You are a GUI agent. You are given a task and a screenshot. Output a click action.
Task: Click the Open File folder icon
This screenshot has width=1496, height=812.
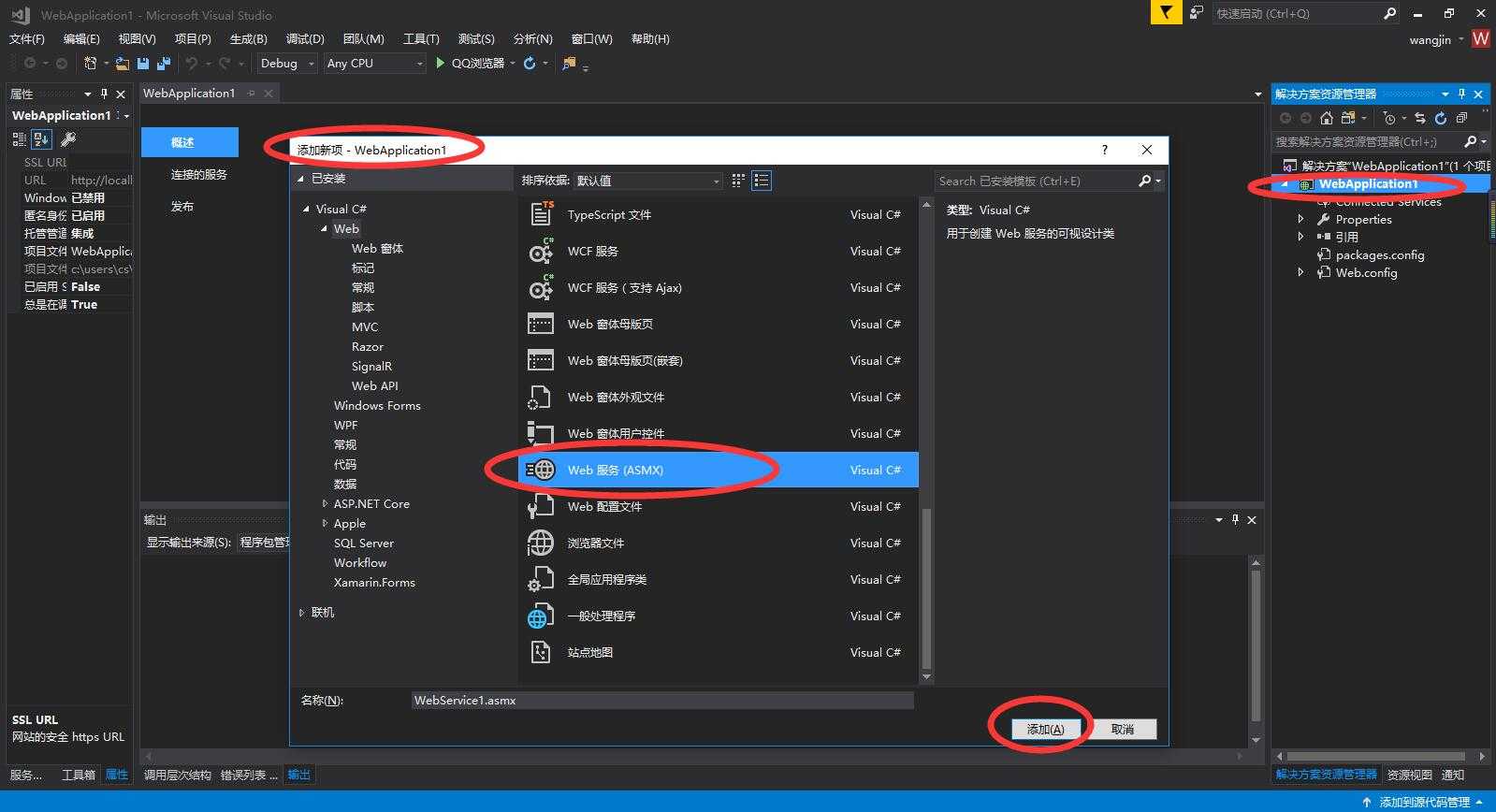tap(123, 64)
